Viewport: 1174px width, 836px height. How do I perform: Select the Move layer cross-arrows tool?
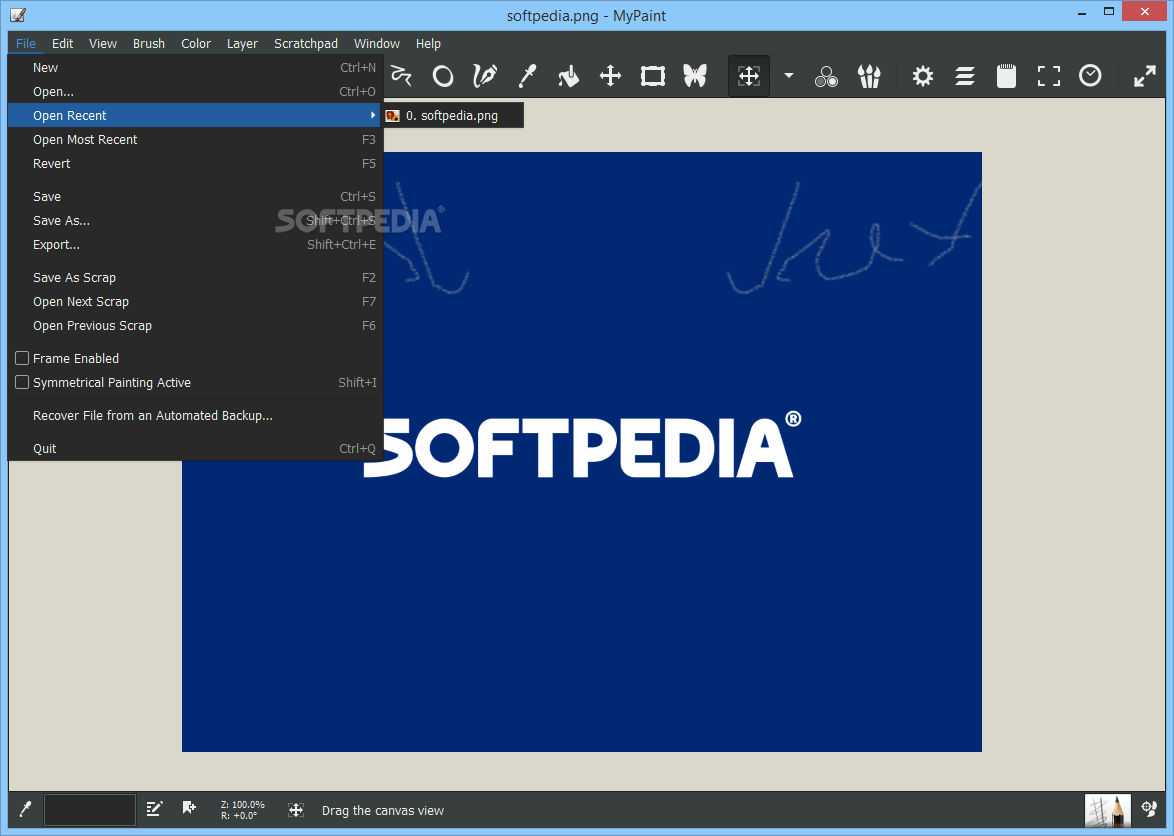(x=610, y=76)
